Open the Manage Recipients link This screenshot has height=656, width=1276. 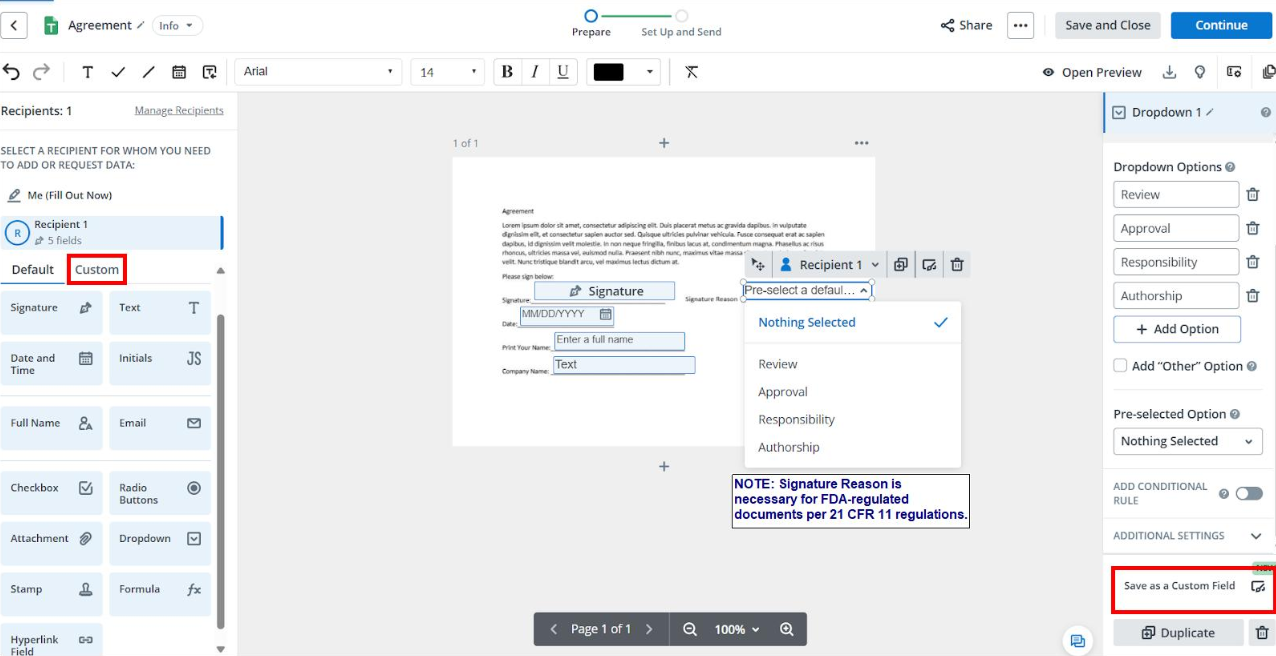[179, 110]
